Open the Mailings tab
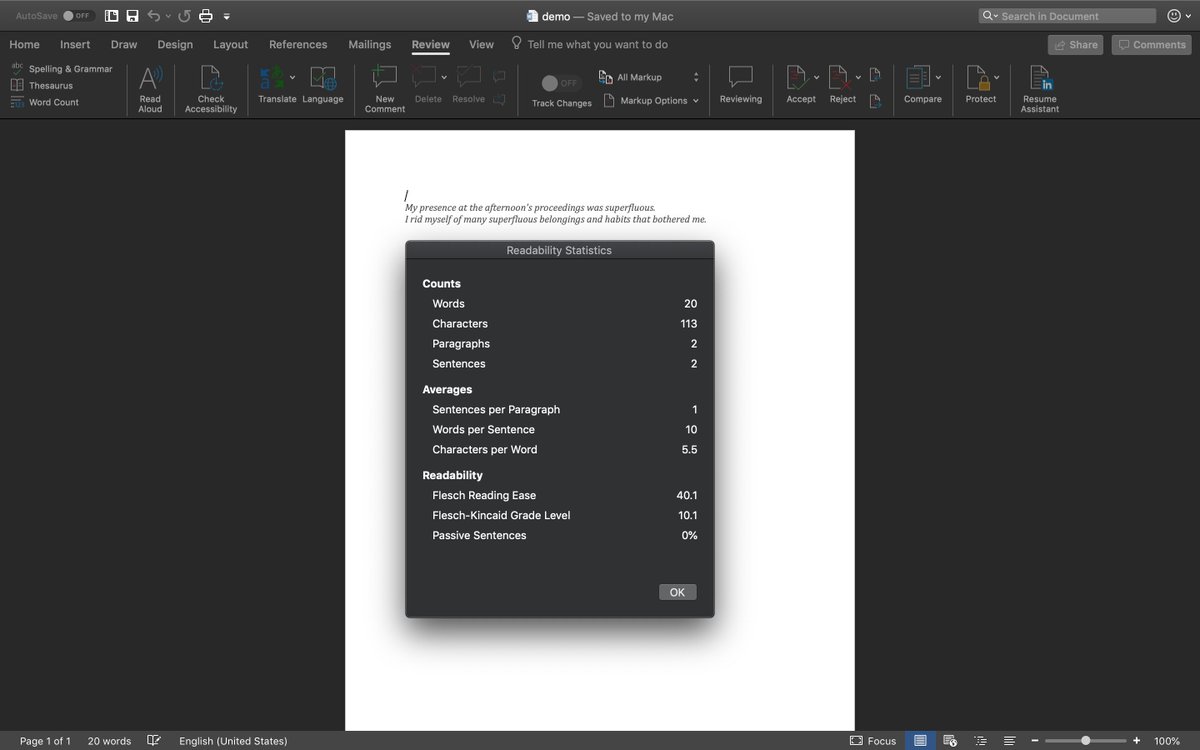Image resolution: width=1200 pixels, height=750 pixels. (370, 44)
